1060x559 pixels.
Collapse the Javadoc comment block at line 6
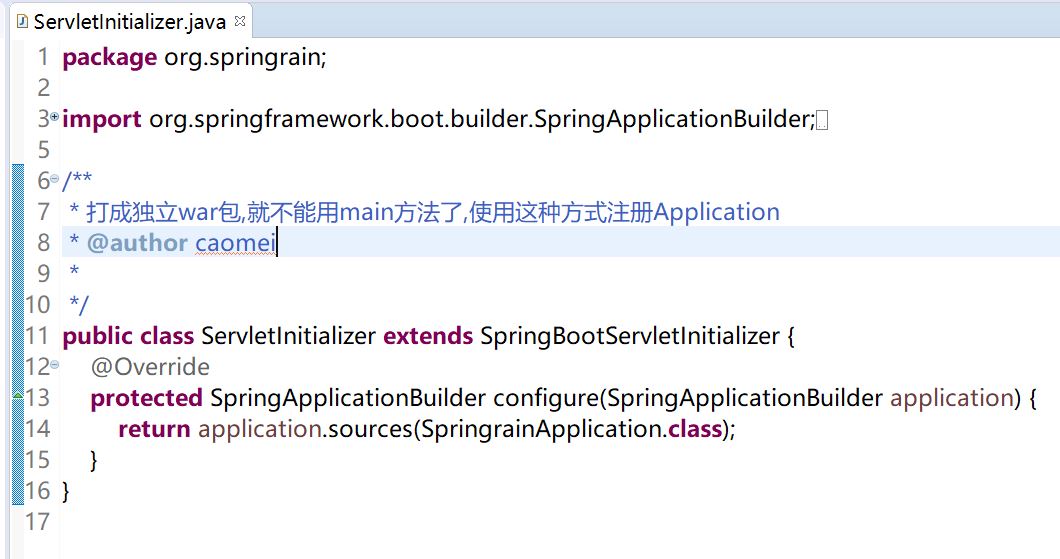tap(54, 180)
